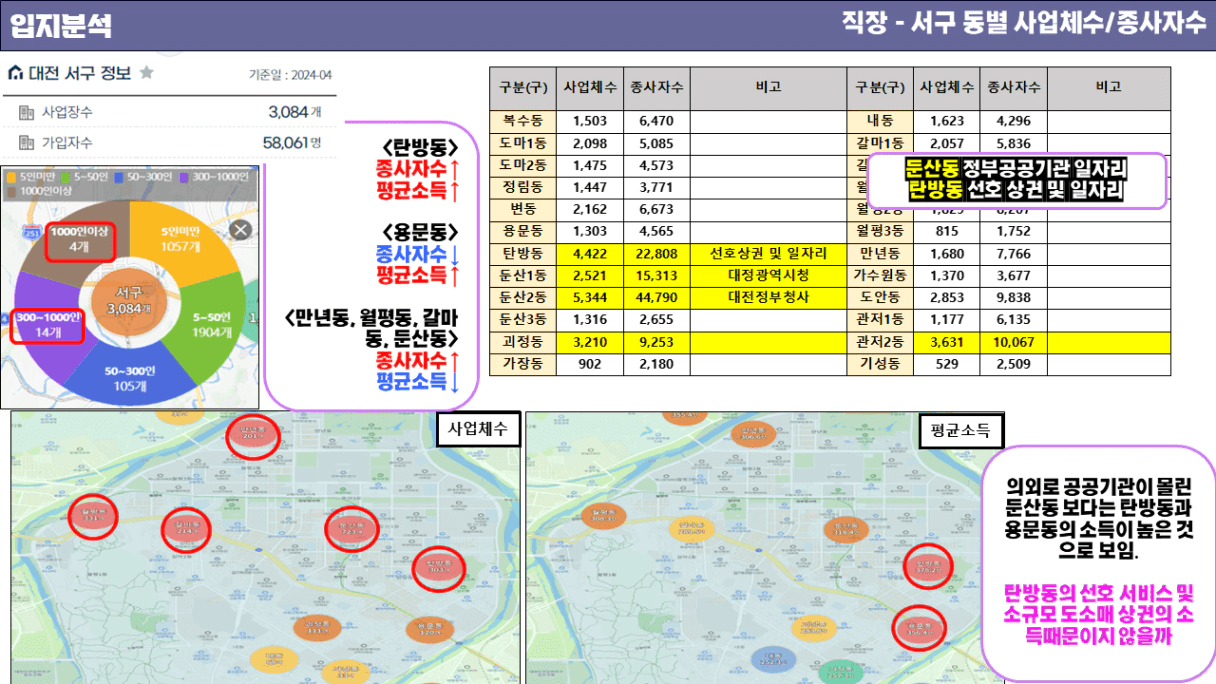Screen dimensions: 1216x684
Task: Click the 직장 - 서구 동별 사업체수/종사자수 heading
Action: (1024, 24)
